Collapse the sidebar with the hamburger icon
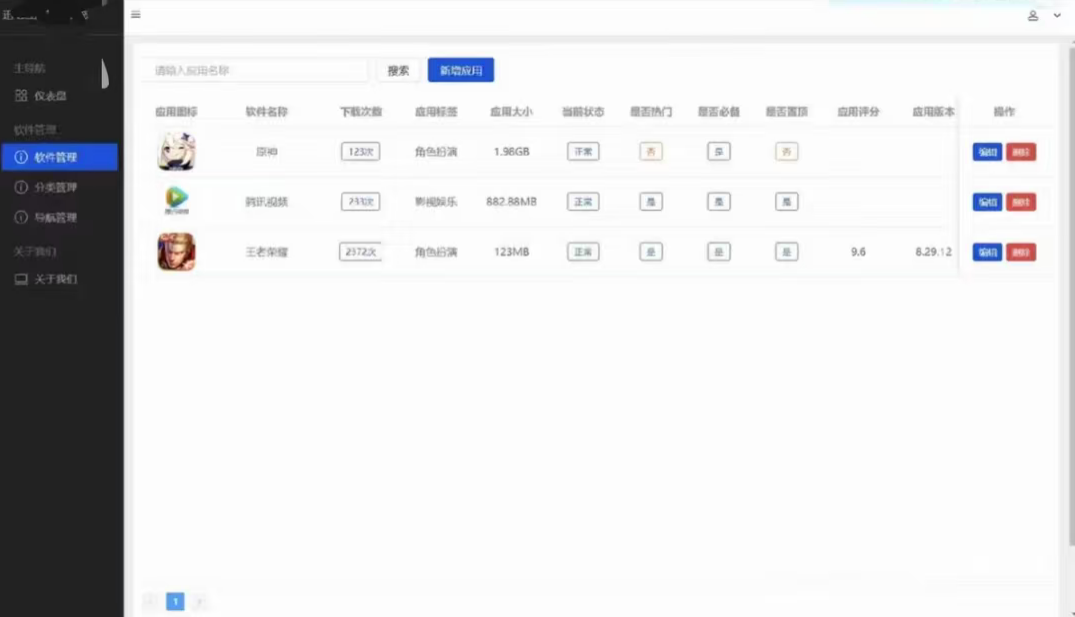The image size is (1075, 617). coord(136,15)
